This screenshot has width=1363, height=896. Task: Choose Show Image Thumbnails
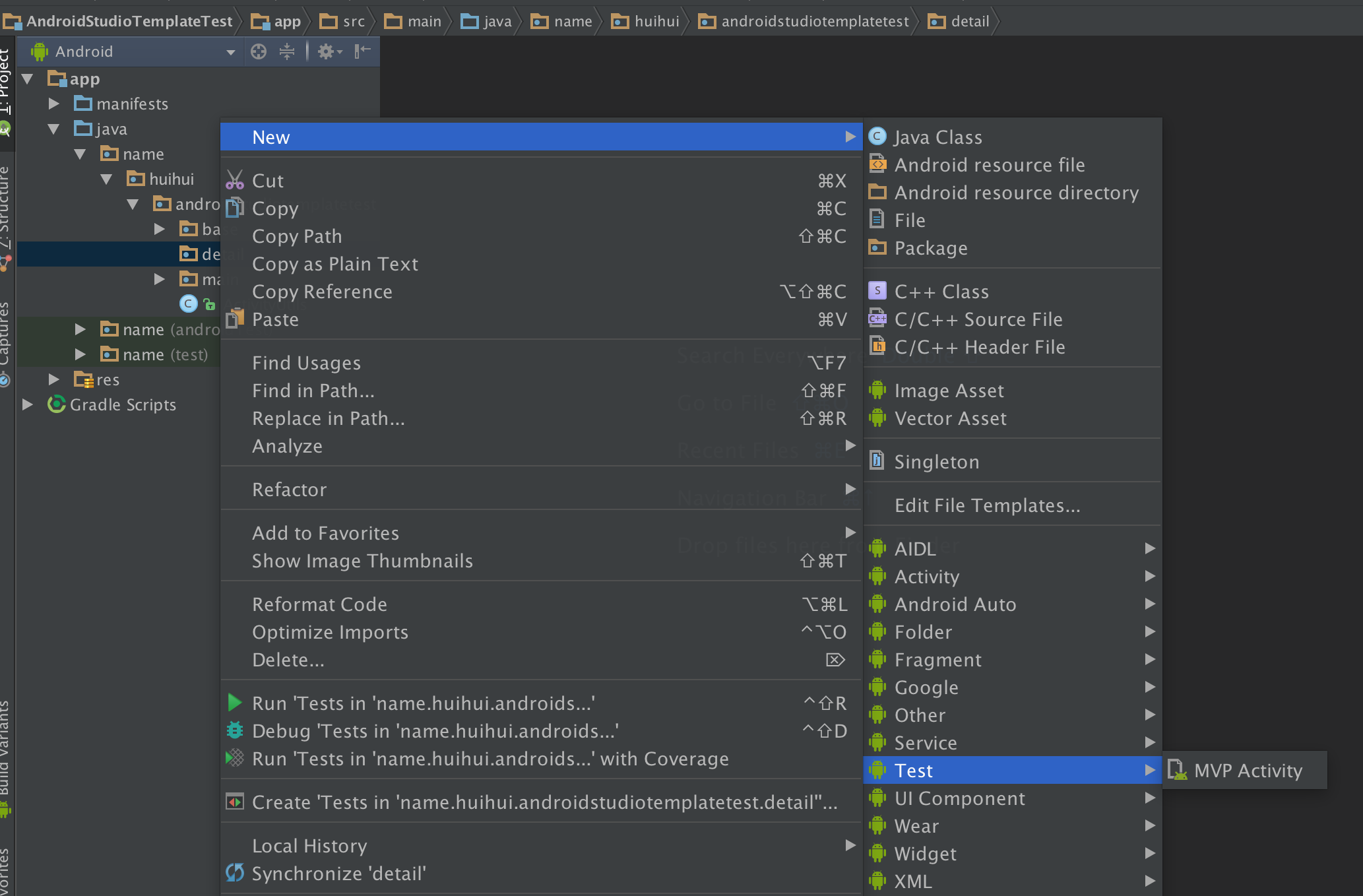tap(541, 561)
